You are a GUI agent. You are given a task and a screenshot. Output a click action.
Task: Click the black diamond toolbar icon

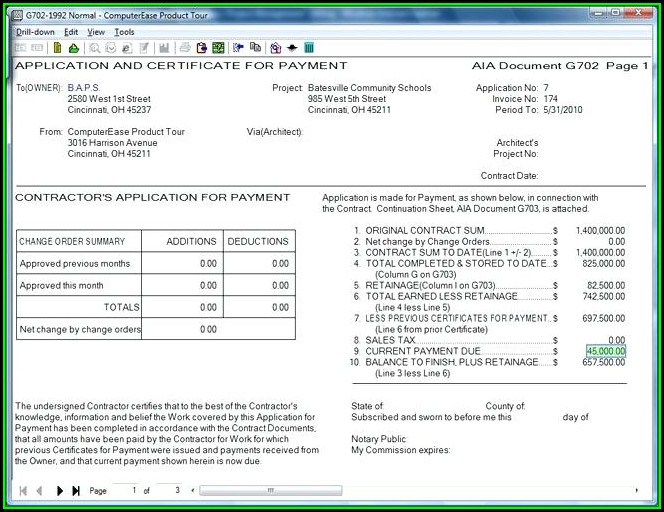(x=291, y=48)
